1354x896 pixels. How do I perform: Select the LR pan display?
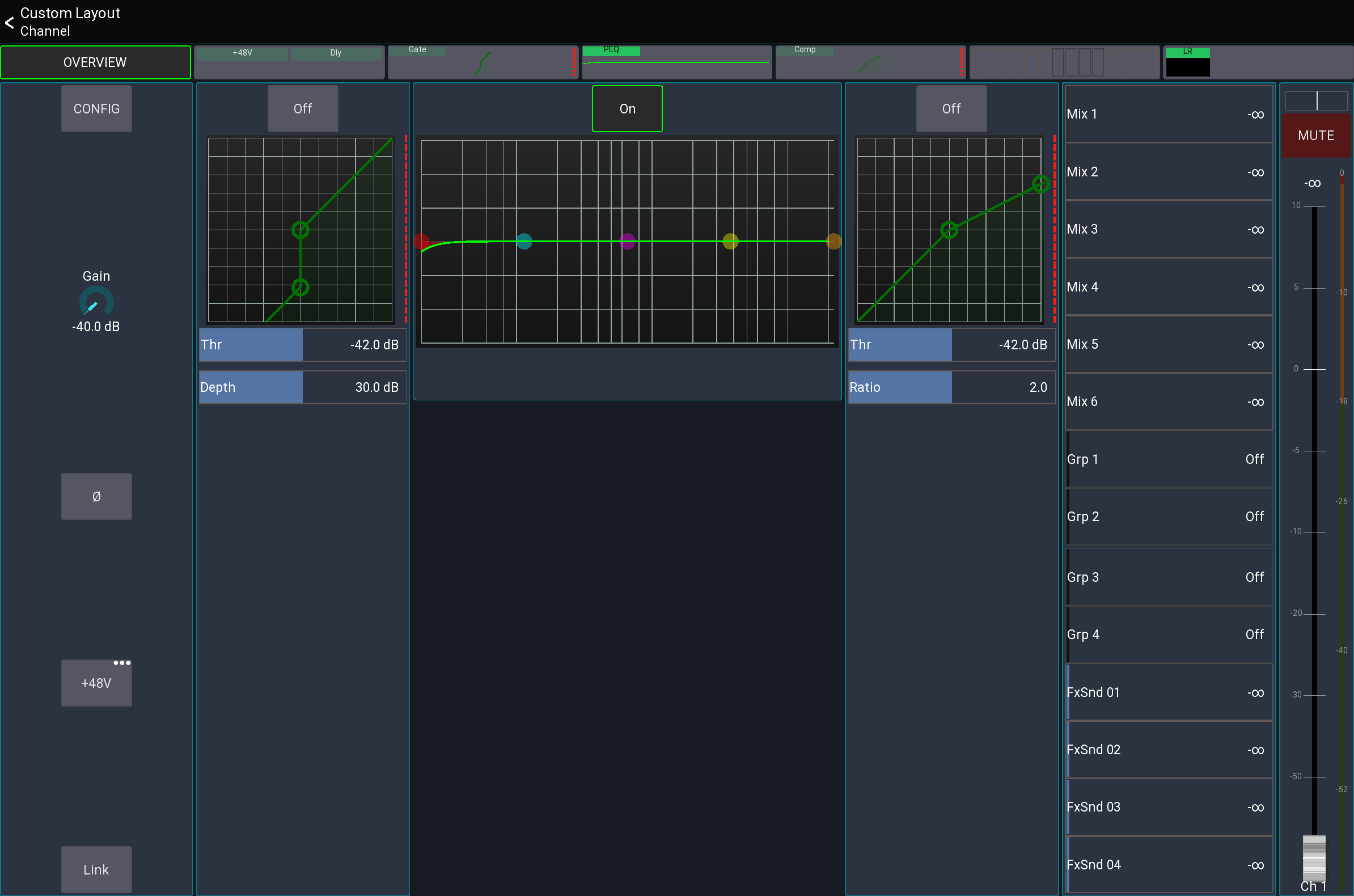(1189, 62)
